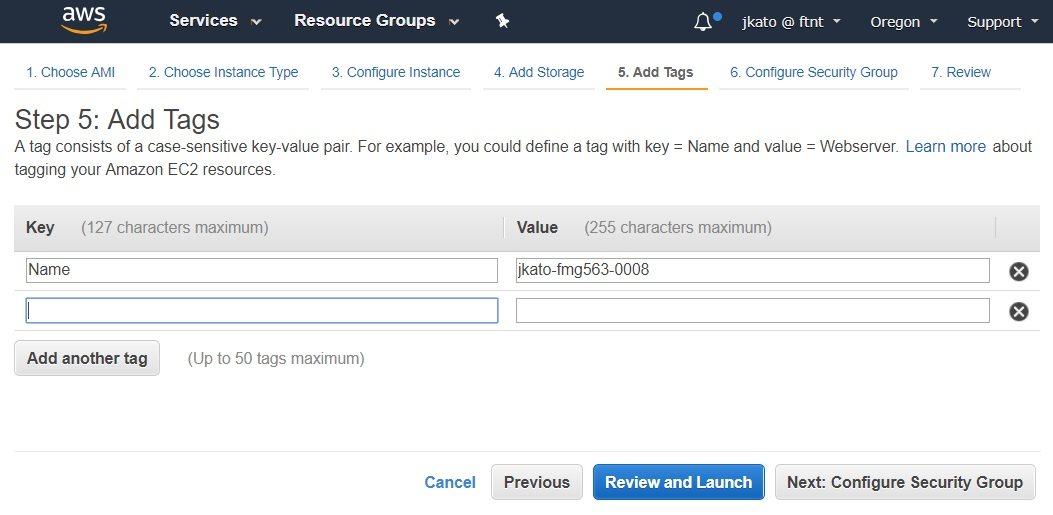
Task: Click the Add another tag button
Action: tap(87, 358)
